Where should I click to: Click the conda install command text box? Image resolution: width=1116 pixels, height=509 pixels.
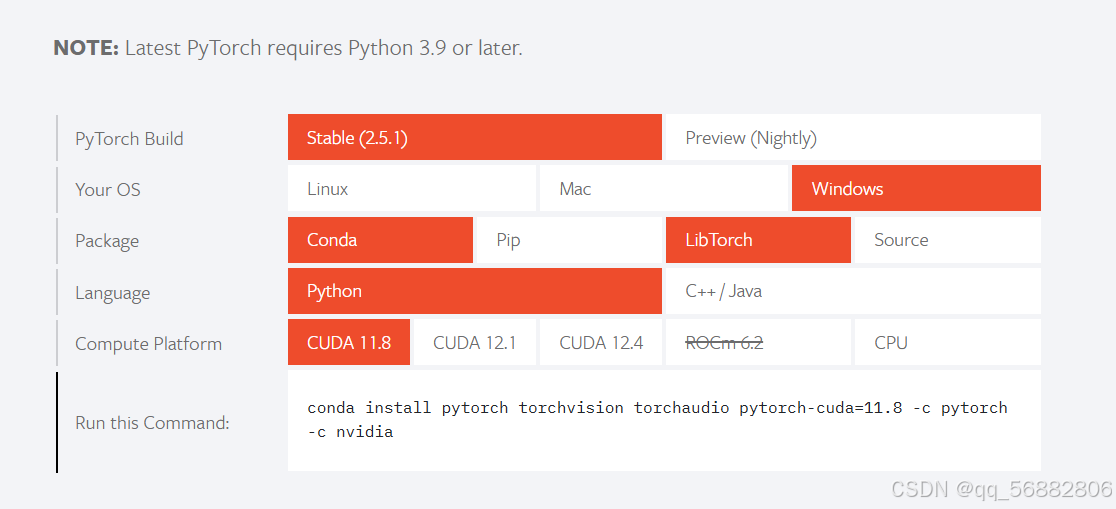(664, 420)
